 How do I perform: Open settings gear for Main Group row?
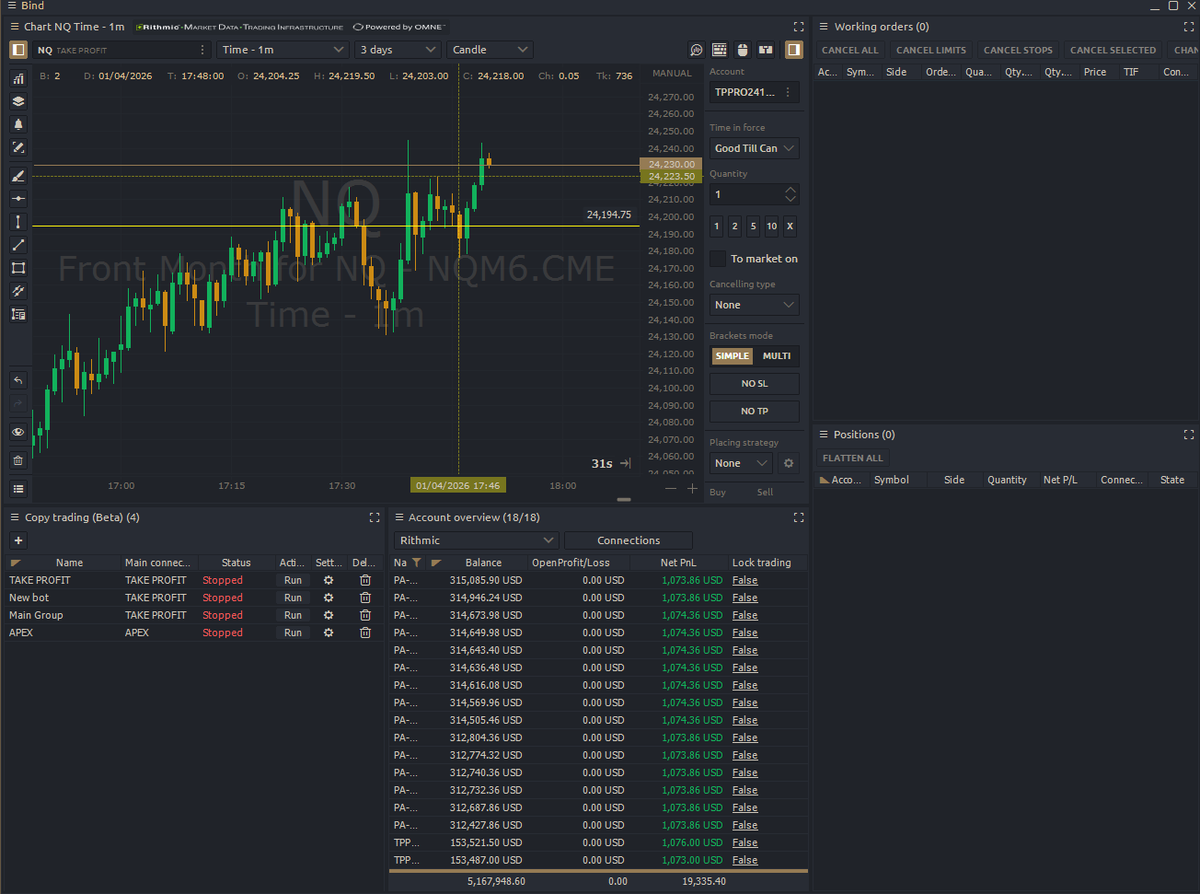[328, 615]
